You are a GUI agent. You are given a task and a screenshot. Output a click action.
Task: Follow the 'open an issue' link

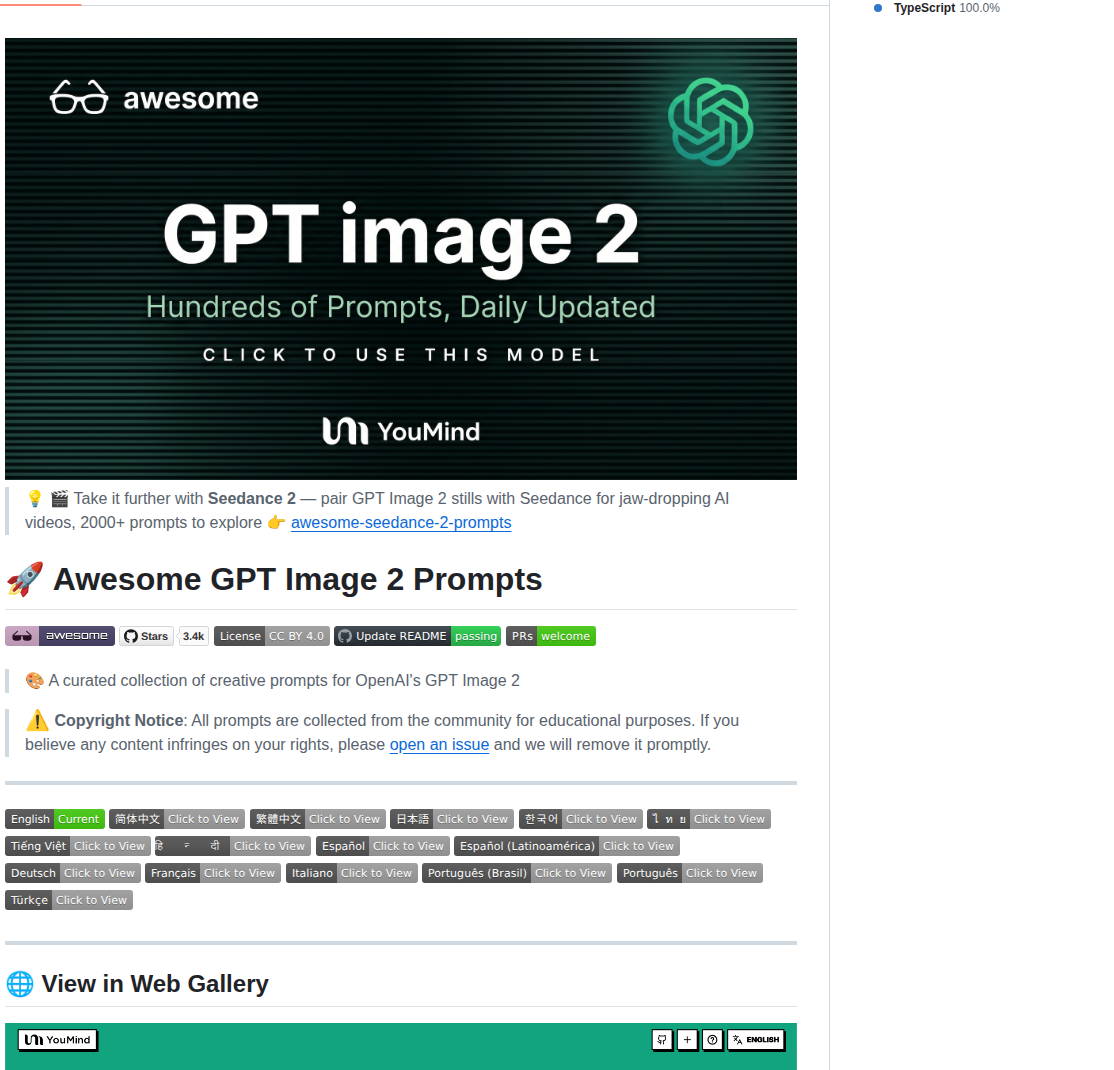(439, 745)
